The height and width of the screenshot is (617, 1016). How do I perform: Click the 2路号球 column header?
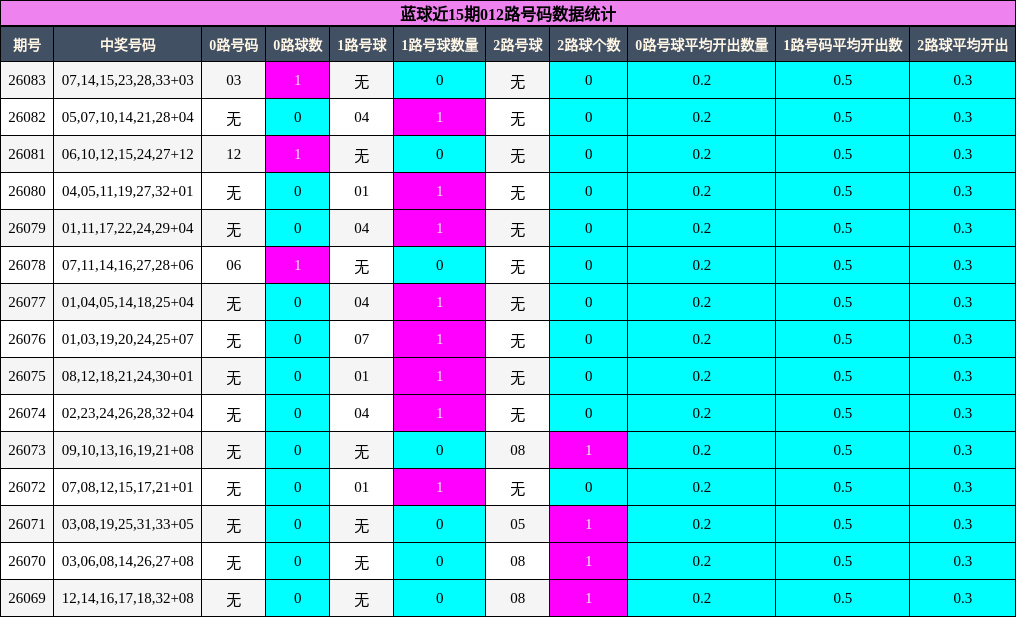click(x=517, y=45)
